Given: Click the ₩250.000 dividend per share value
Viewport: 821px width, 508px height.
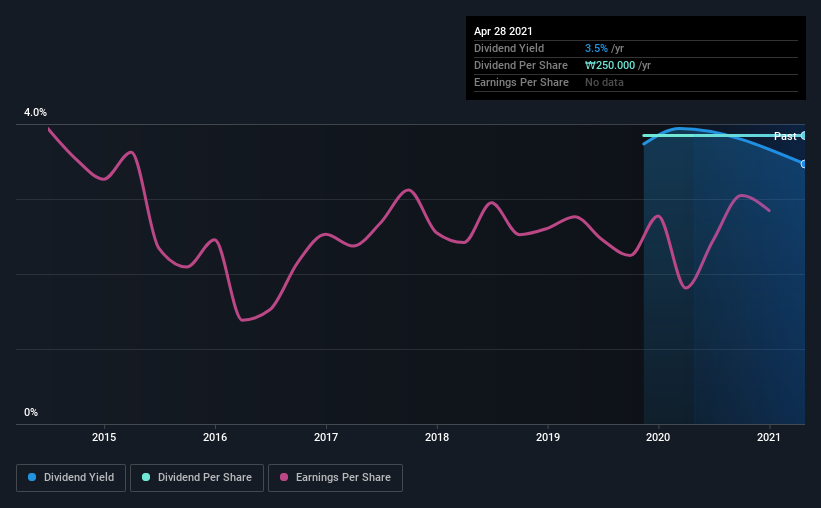Looking at the screenshot, I should pyautogui.click(x=610, y=65).
